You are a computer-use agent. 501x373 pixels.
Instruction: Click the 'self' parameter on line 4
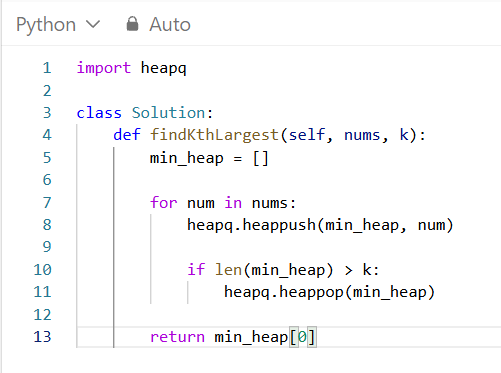[307, 135]
